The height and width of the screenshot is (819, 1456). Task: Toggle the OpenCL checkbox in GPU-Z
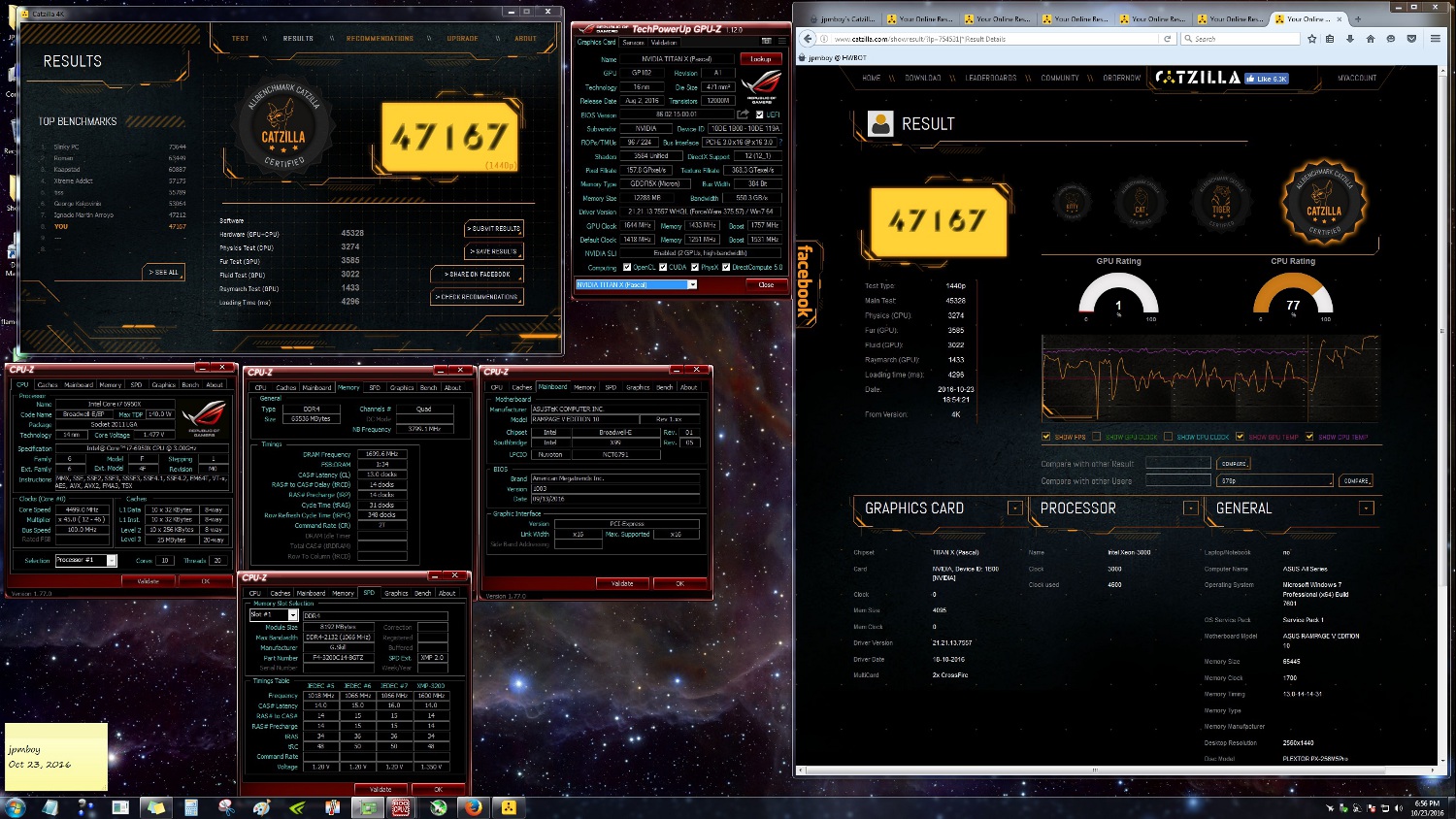pyautogui.click(x=627, y=267)
